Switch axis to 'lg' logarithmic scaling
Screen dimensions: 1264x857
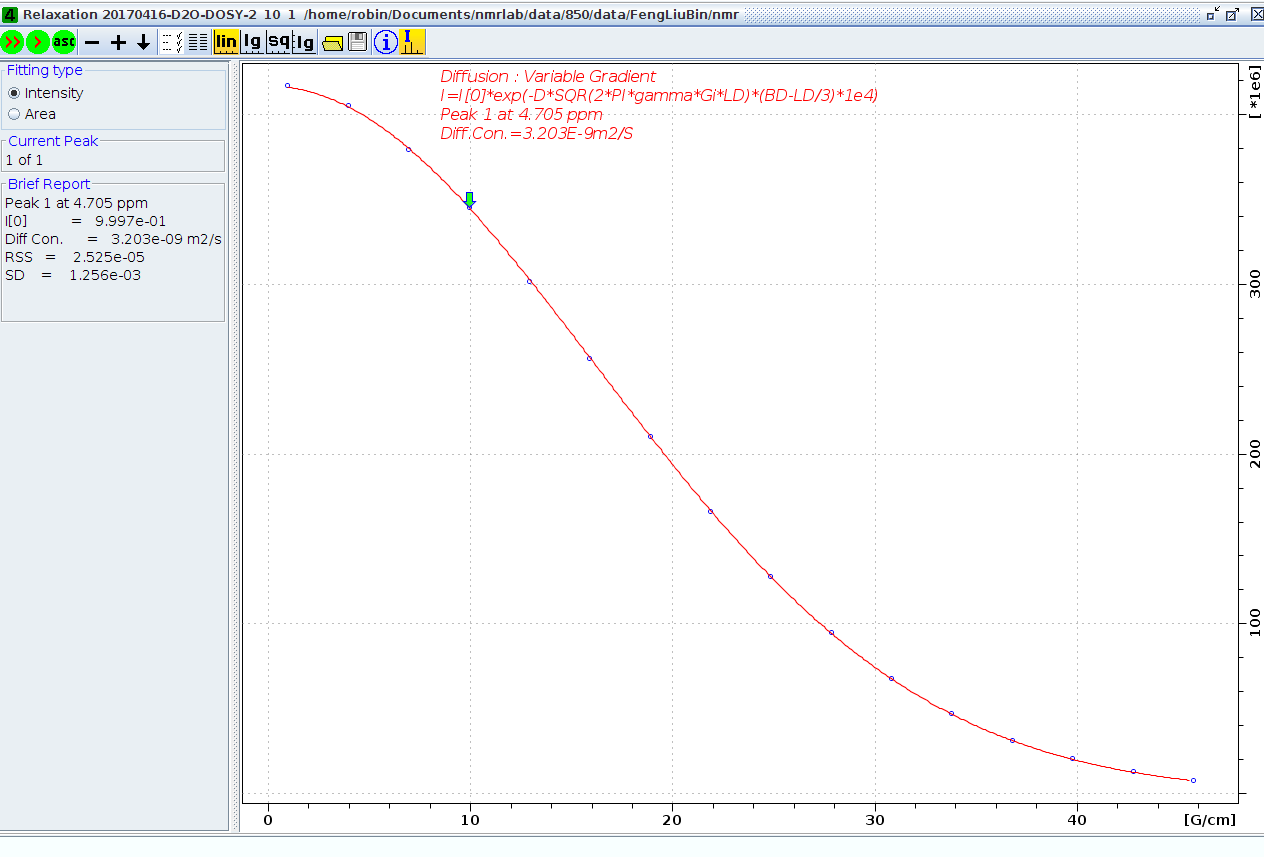coord(252,42)
